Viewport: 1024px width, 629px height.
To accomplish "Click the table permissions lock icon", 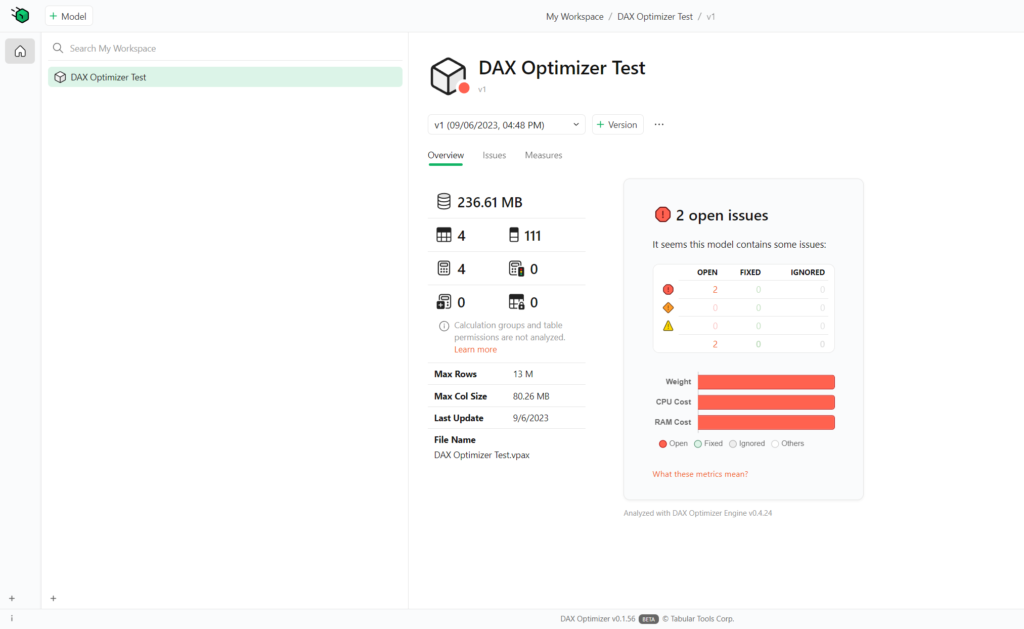I will point(517,302).
